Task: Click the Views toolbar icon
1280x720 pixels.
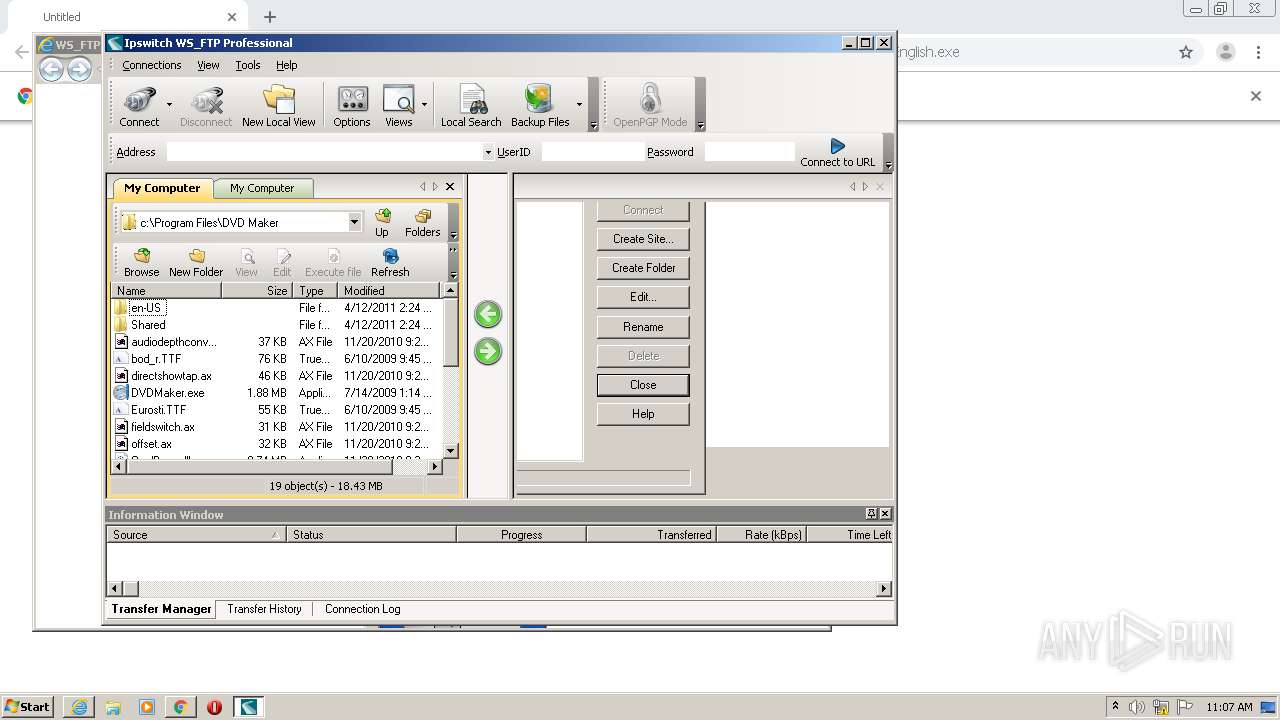Action: (398, 105)
